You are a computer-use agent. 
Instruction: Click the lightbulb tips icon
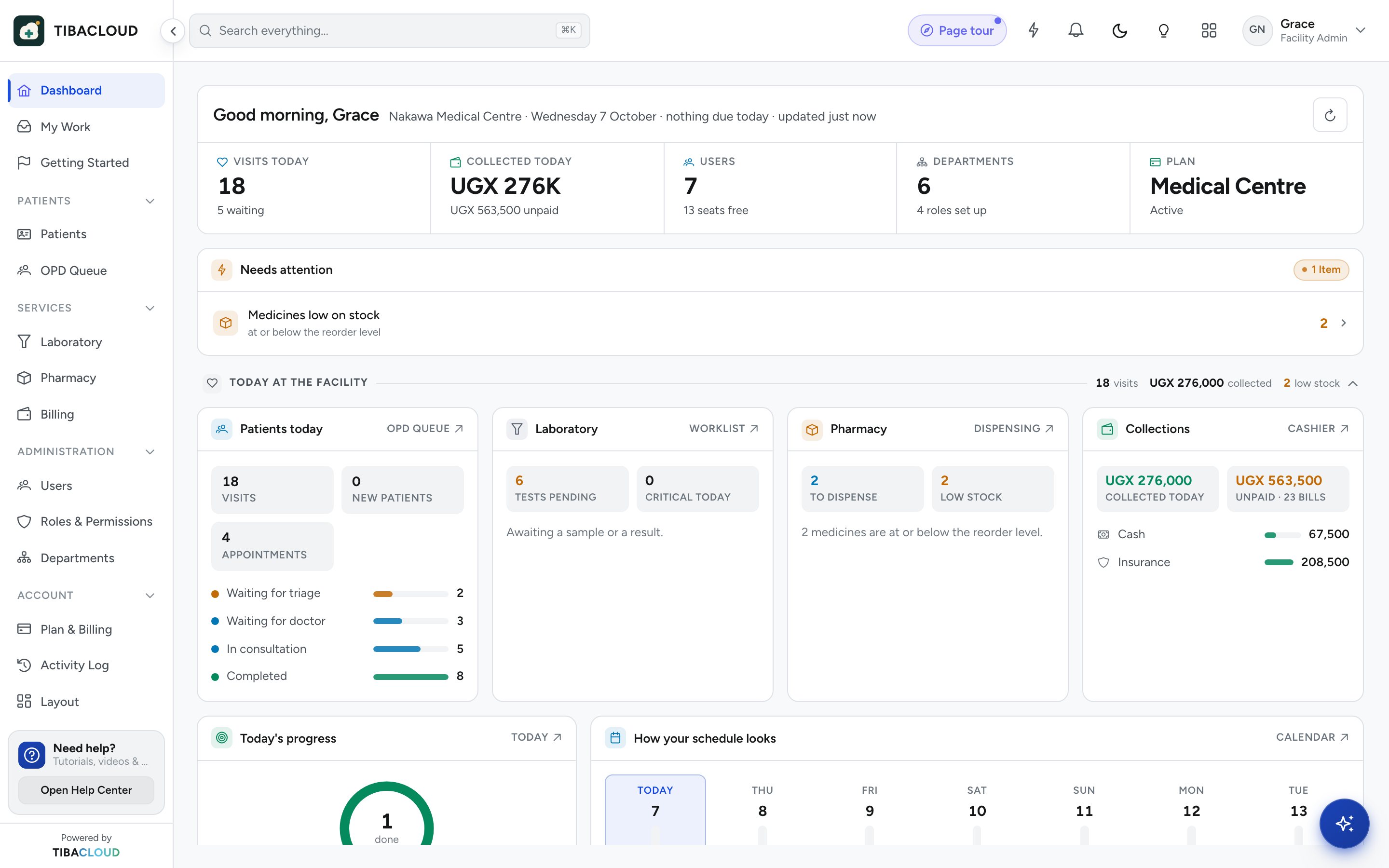point(1163,30)
